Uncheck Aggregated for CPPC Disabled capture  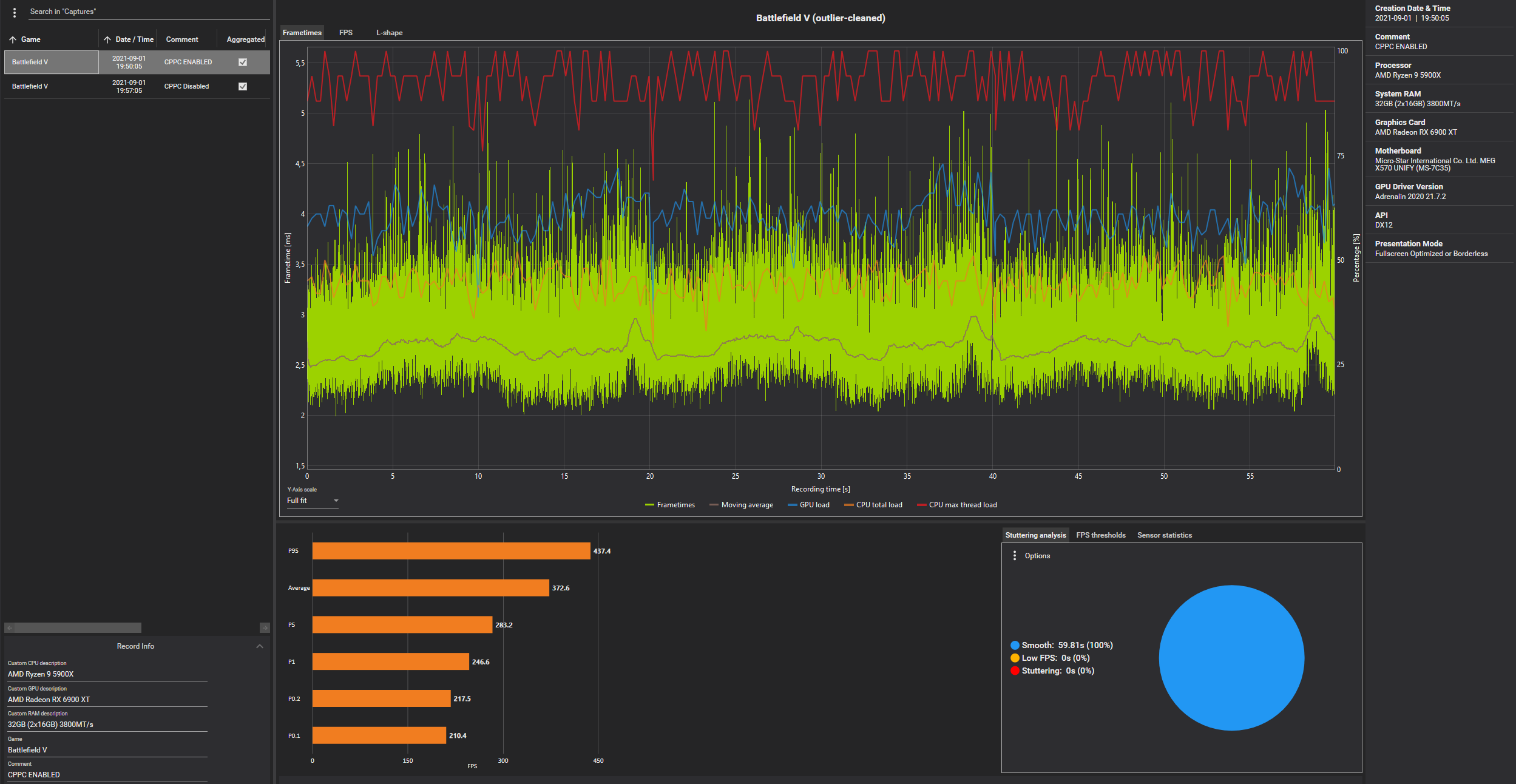243,86
